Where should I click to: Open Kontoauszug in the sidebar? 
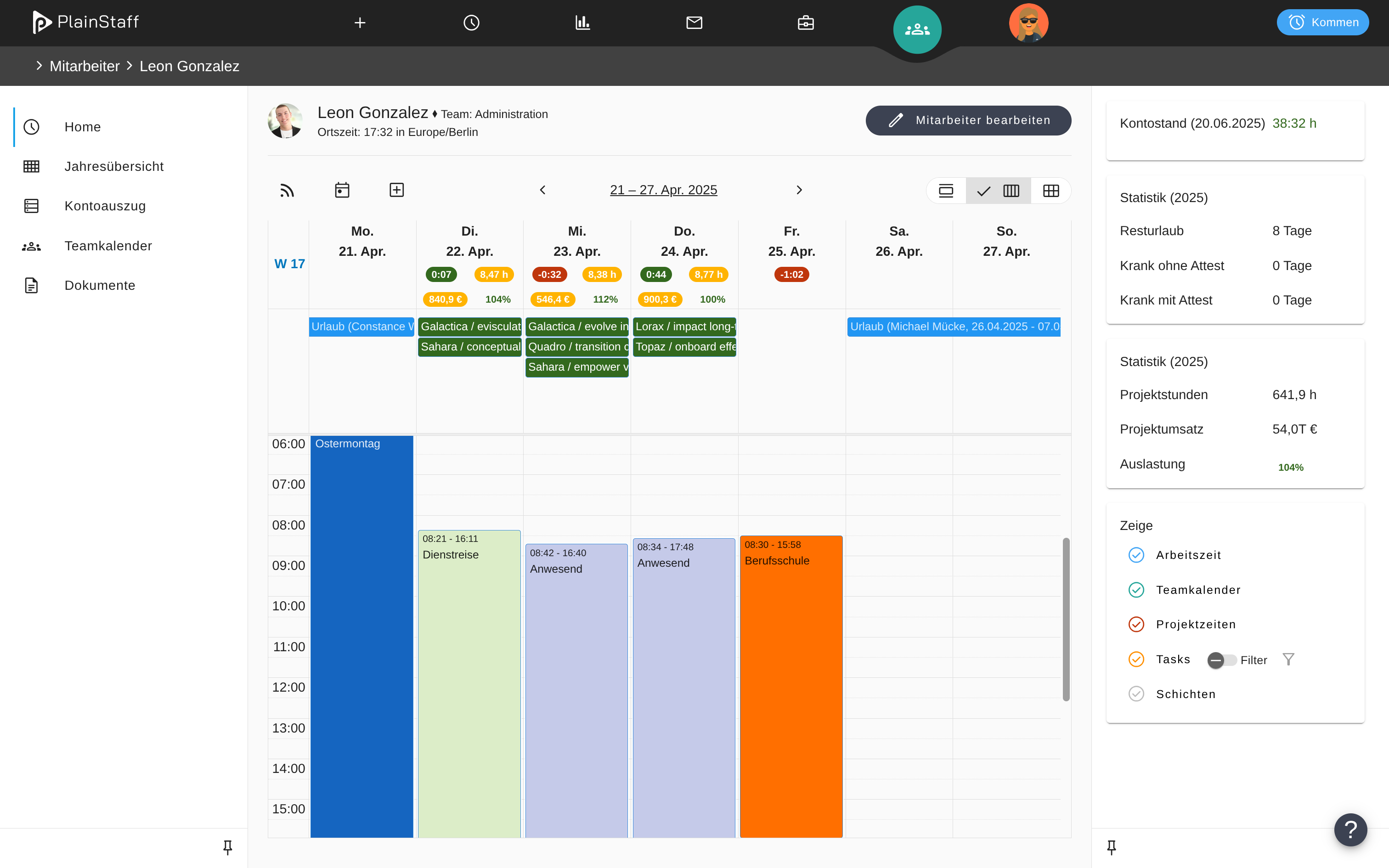tap(124, 206)
